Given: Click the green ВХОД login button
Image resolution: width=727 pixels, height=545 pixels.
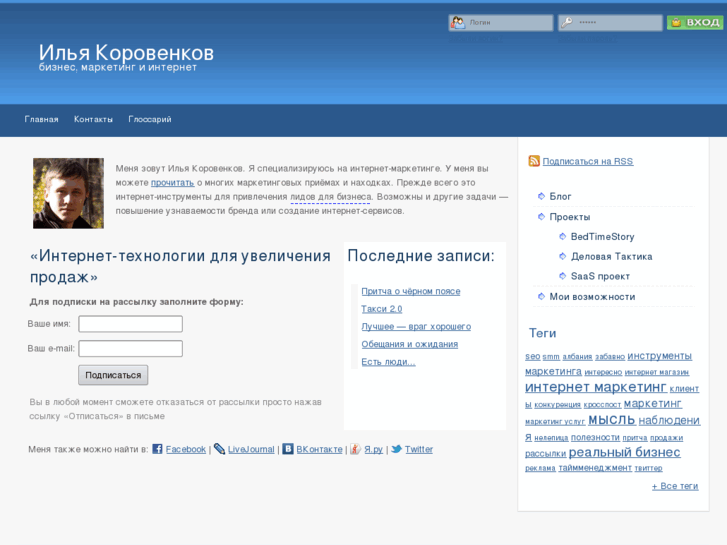Looking at the screenshot, I should (x=695, y=22).
